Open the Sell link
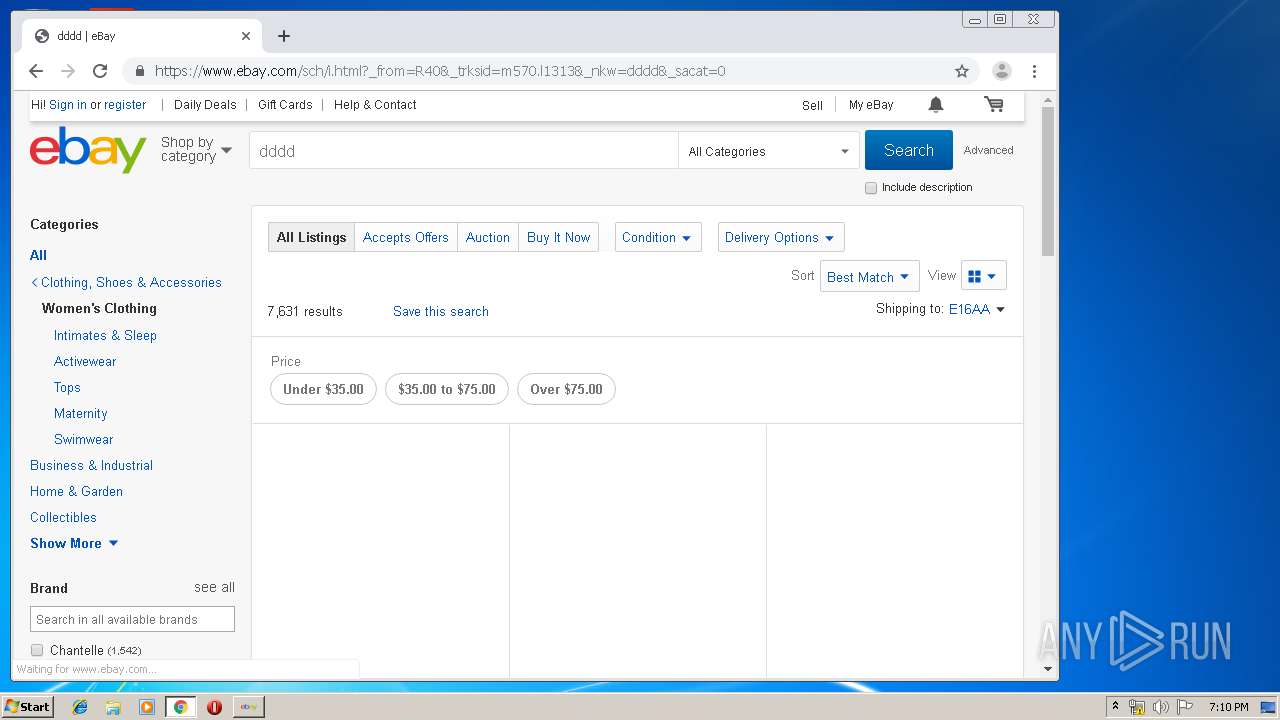 (812, 105)
